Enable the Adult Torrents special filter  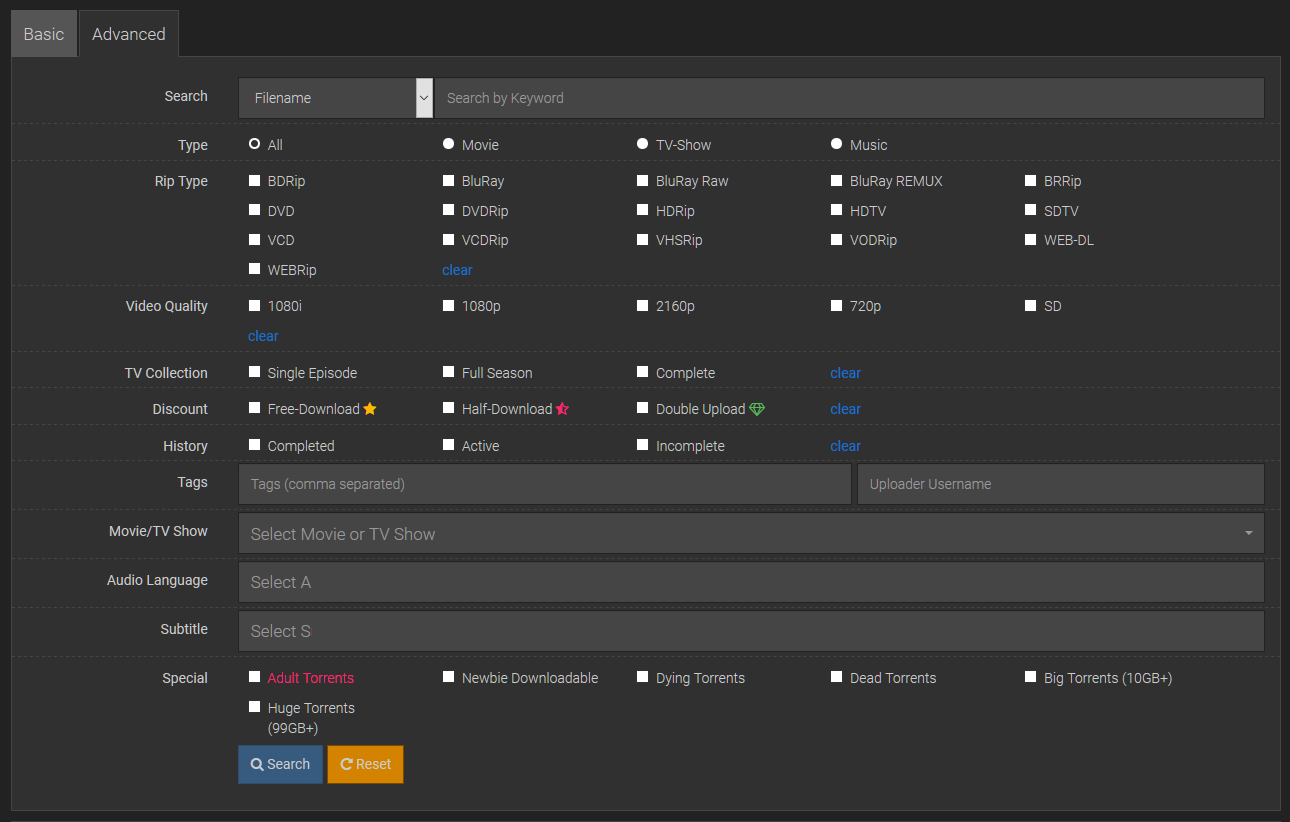coord(254,677)
